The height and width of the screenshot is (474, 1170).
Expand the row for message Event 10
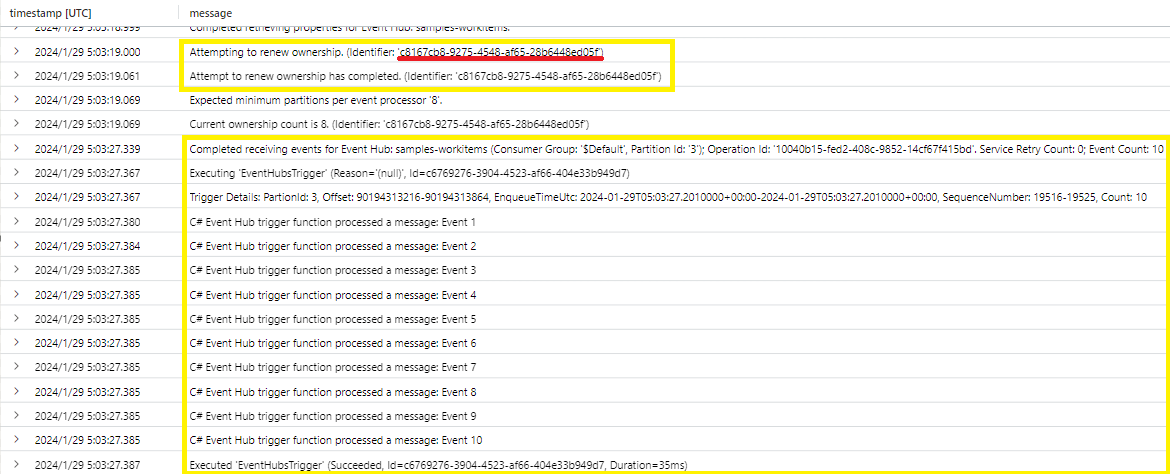click(16, 440)
